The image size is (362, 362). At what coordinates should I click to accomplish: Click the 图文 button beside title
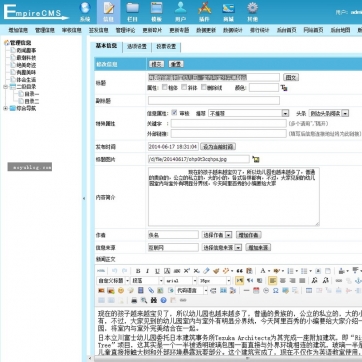click(x=291, y=77)
